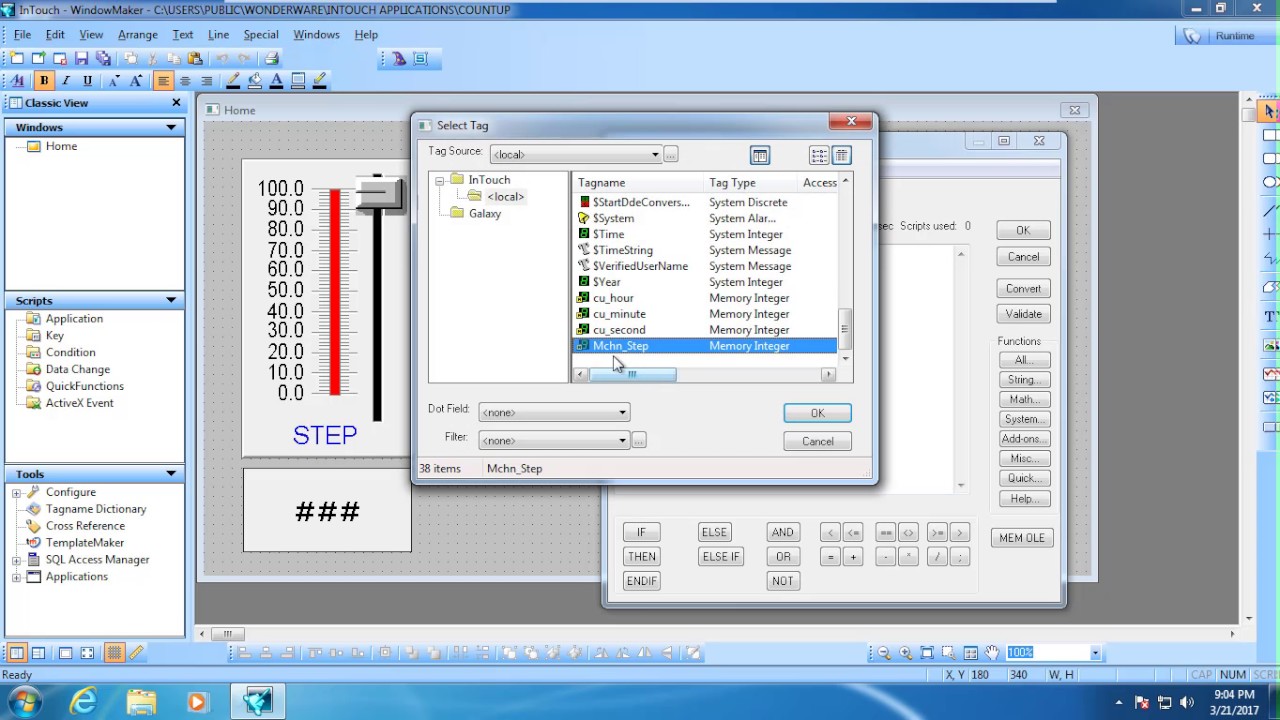The image size is (1280, 720).
Task: Open the line color pencil swatch
Action: point(233,81)
